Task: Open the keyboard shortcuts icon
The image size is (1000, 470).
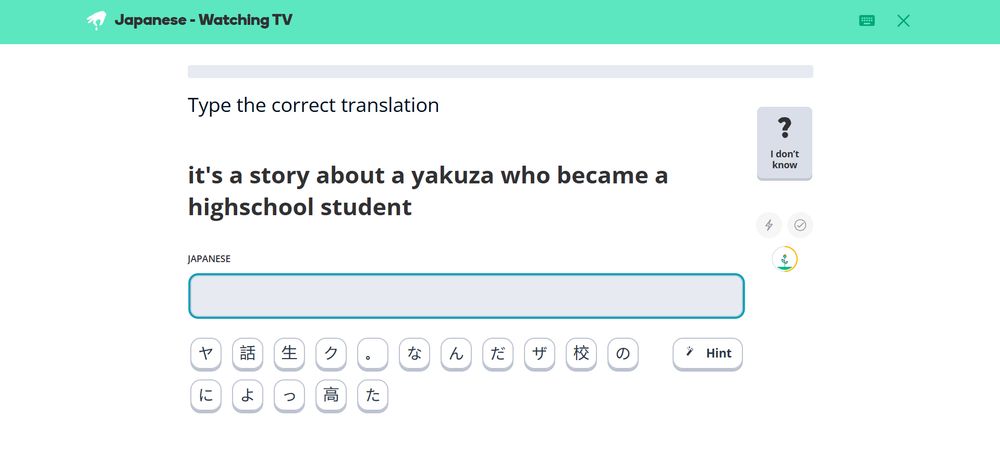Action: click(x=867, y=20)
